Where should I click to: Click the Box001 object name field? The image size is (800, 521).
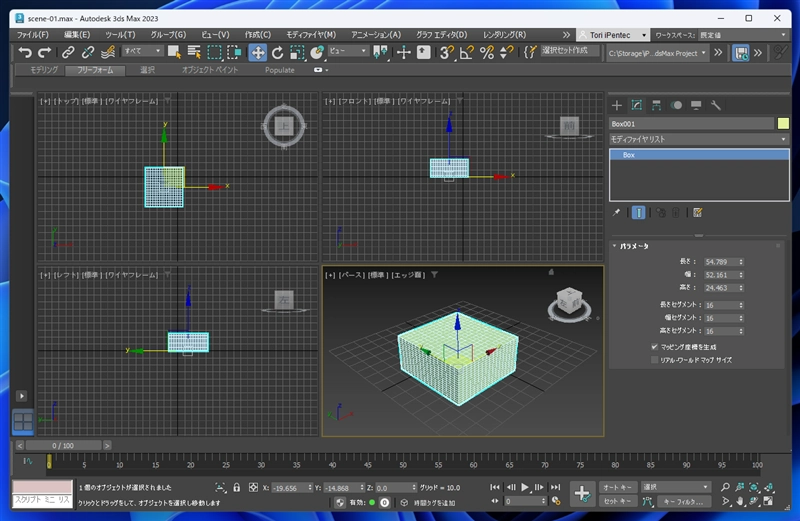[691, 123]
